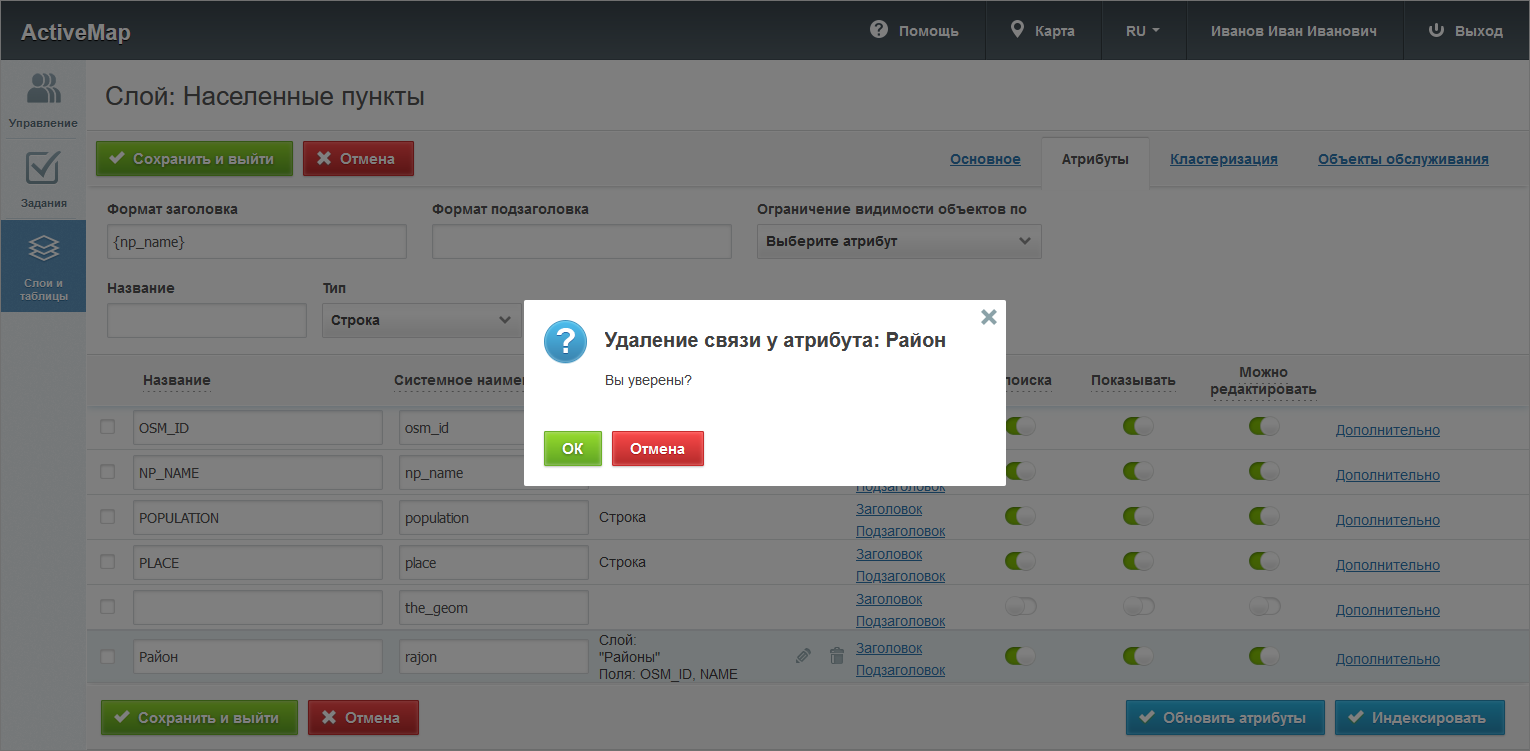Image resolution: width=1530 pixels, height=751 pixels.
Task: Expand the Выберите атрибут dropdown
Action: click(x=898, y=241)
